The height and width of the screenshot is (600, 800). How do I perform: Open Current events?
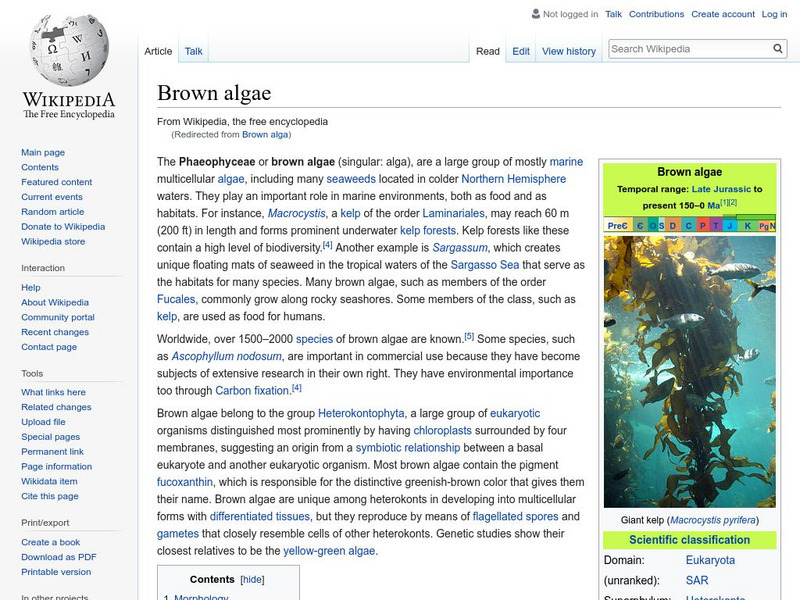[52, 197]
